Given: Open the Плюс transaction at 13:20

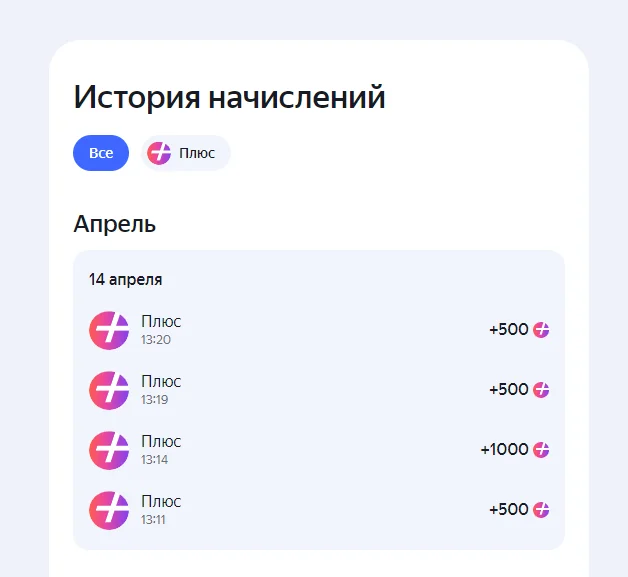Looking at the screenshot, I should [319, 330].
